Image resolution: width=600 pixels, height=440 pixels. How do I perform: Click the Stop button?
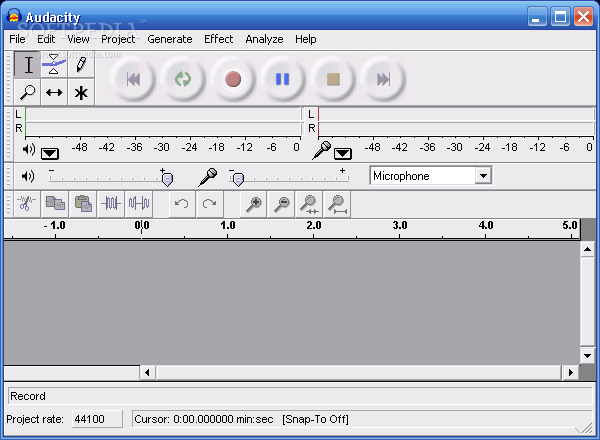pos(333,79)
